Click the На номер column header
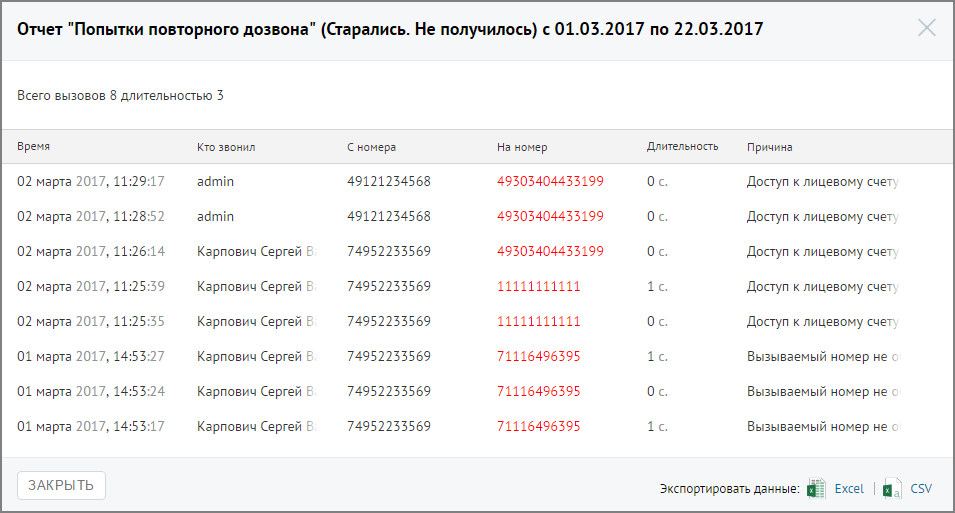This screenshot has width=955, height=513. coord(522,147)
